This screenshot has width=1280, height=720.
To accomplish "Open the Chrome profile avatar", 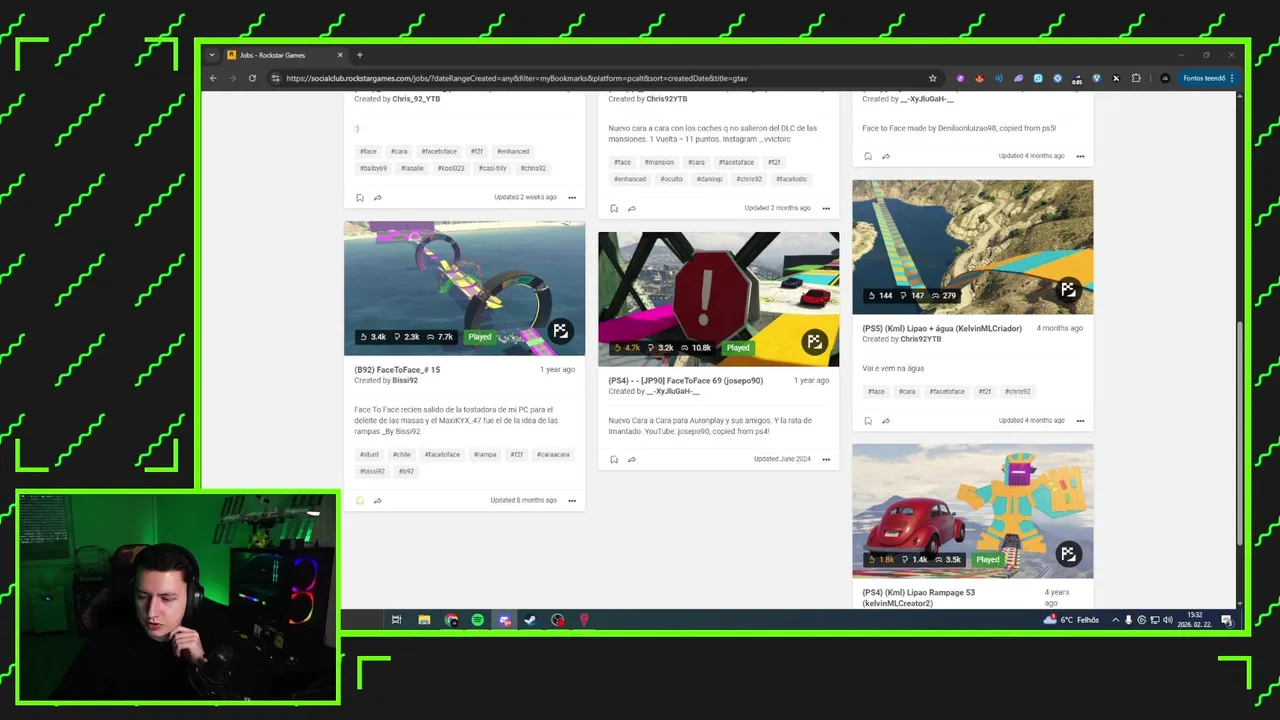I will pos(1165,78).
